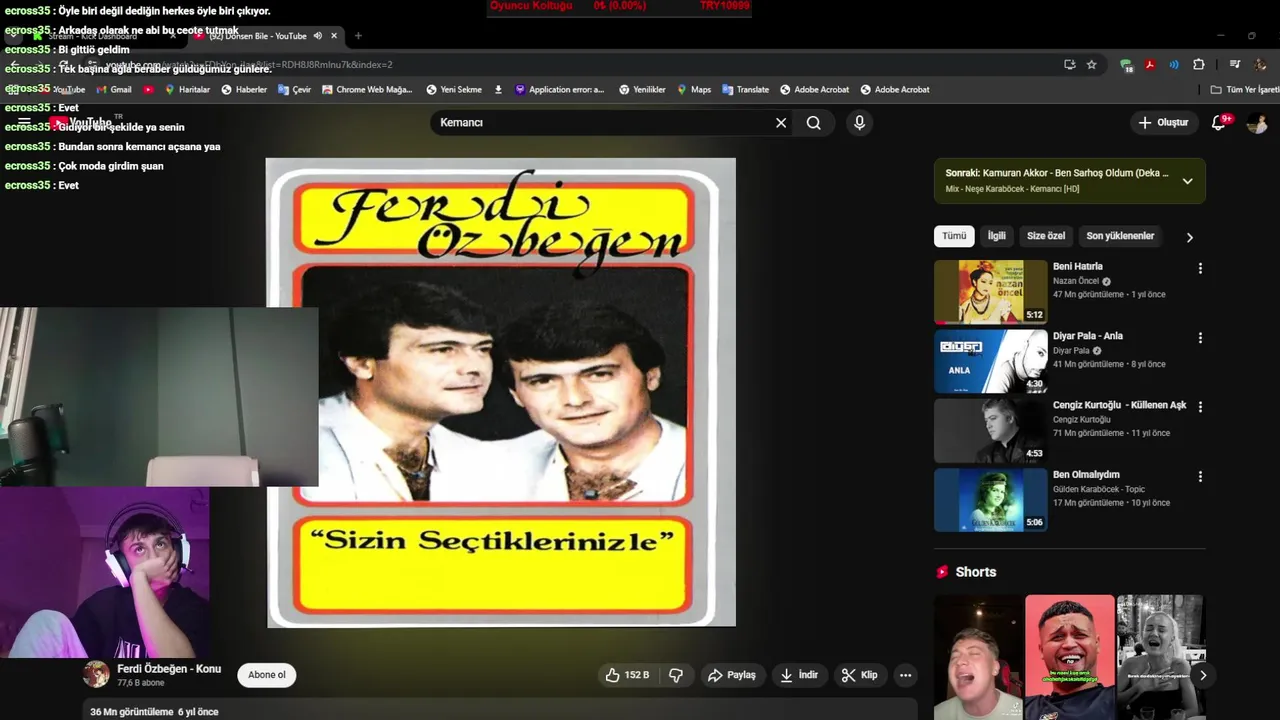Bookmark this page with the star icon
Image resolution: width=1280 pixels, height=720 pixels.
click(1092, 64)
